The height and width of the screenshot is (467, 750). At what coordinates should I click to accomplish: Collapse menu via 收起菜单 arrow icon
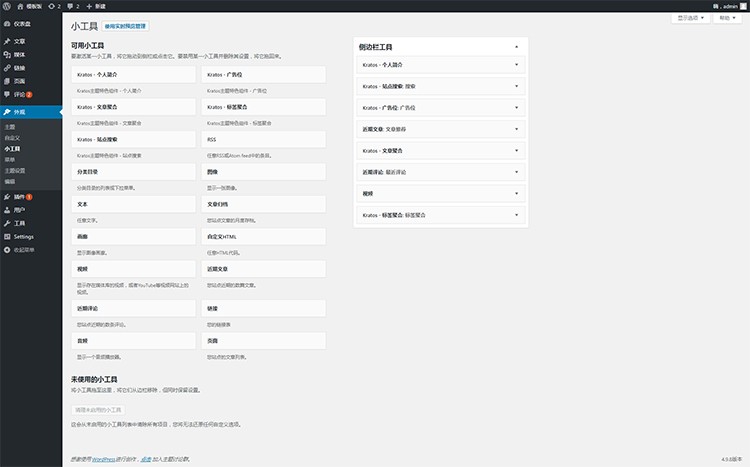(7, 250)
